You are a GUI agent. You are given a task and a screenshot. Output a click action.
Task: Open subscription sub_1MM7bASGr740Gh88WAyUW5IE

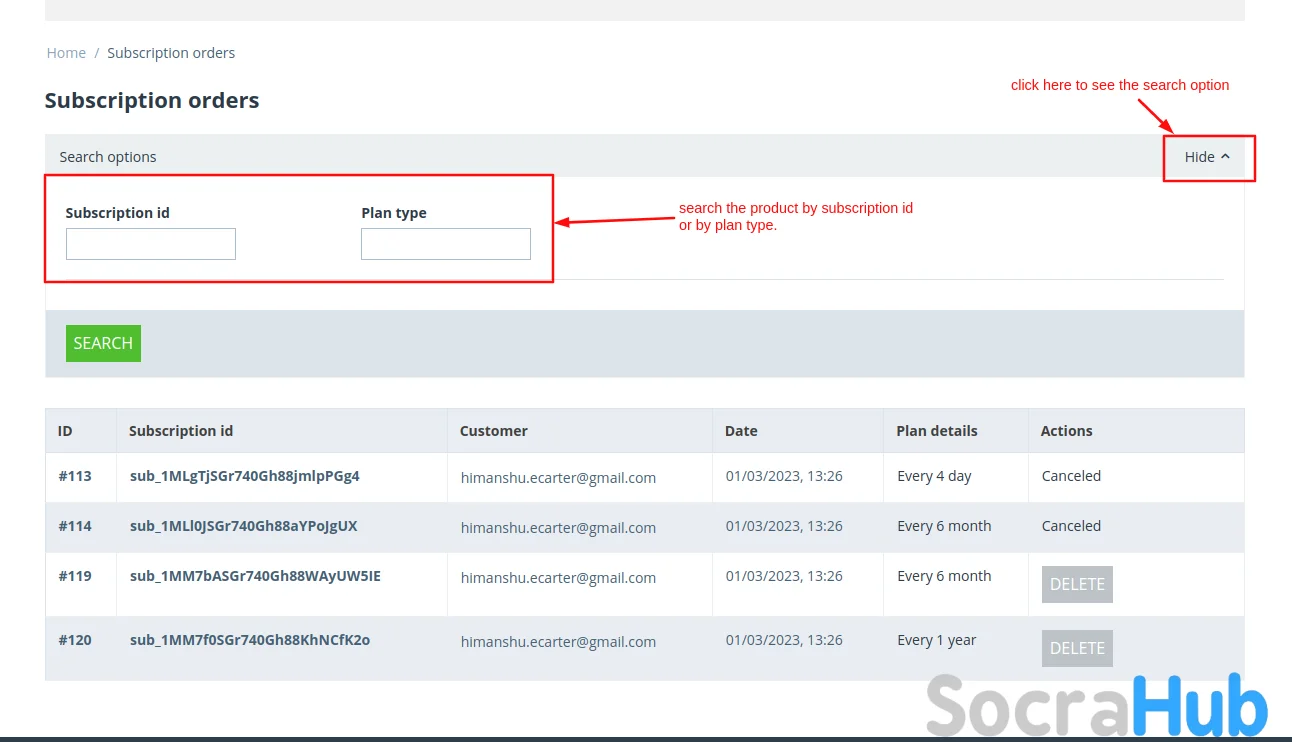point(255,576)
